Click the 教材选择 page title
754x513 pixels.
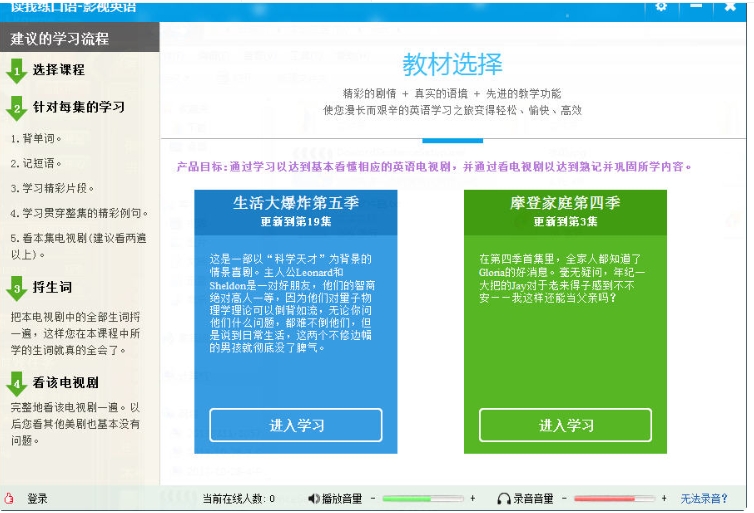pos(452,64)
